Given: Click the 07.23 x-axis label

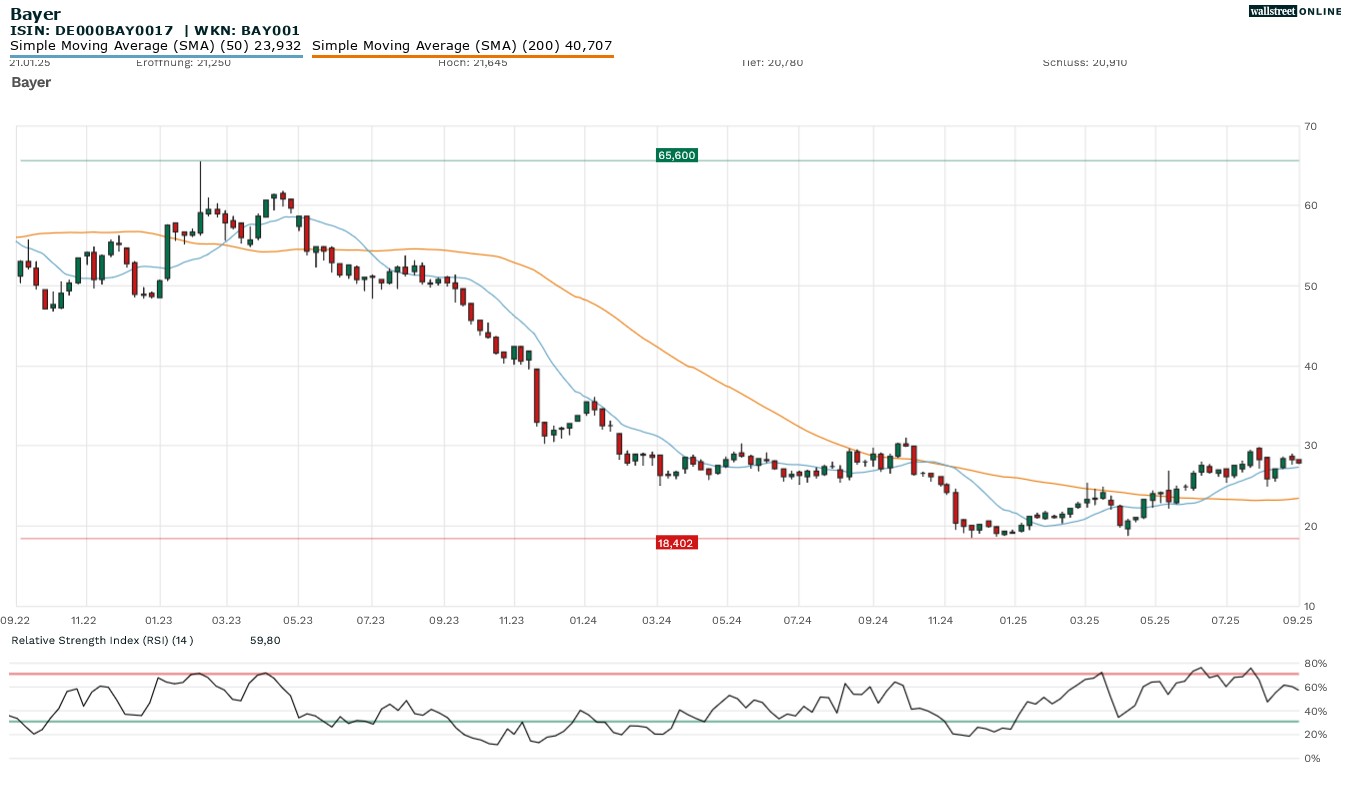Looking at the screenshot, I should (370, 620).
